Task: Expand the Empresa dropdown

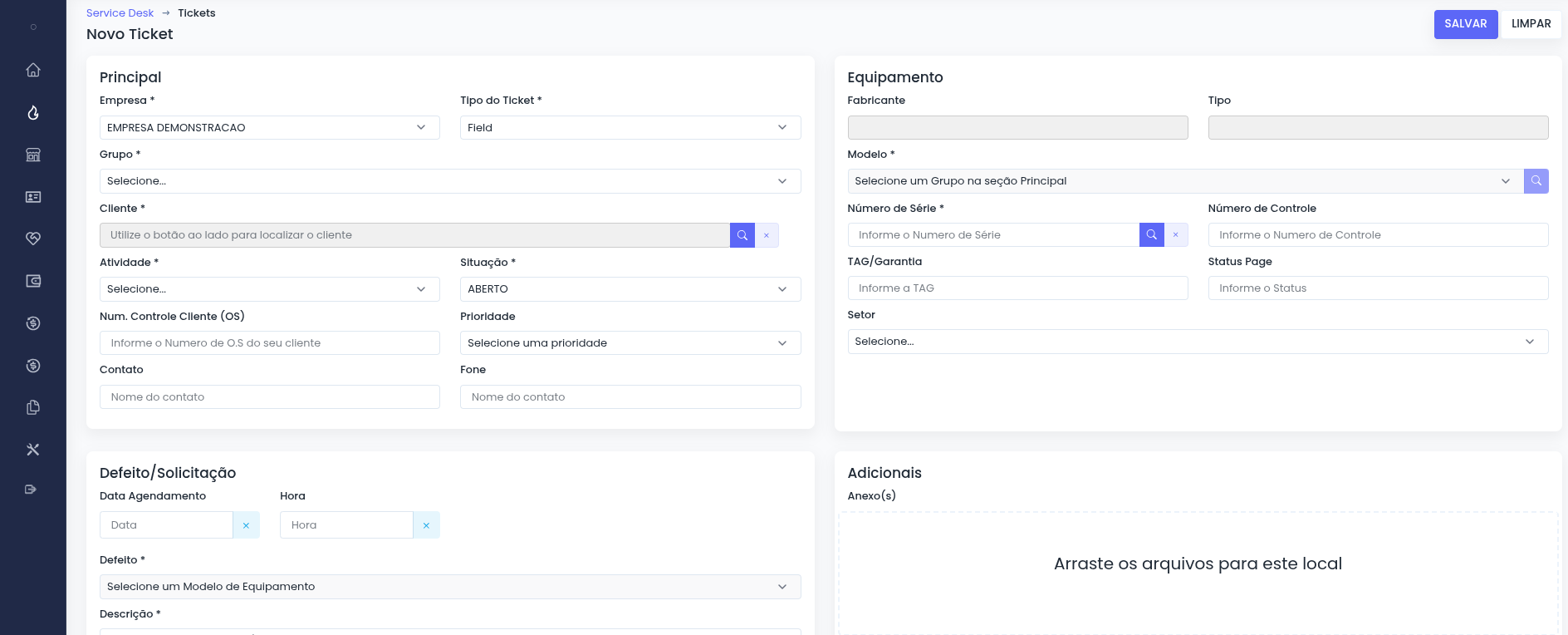Action: pyautogui.click(x=269, y=128)
